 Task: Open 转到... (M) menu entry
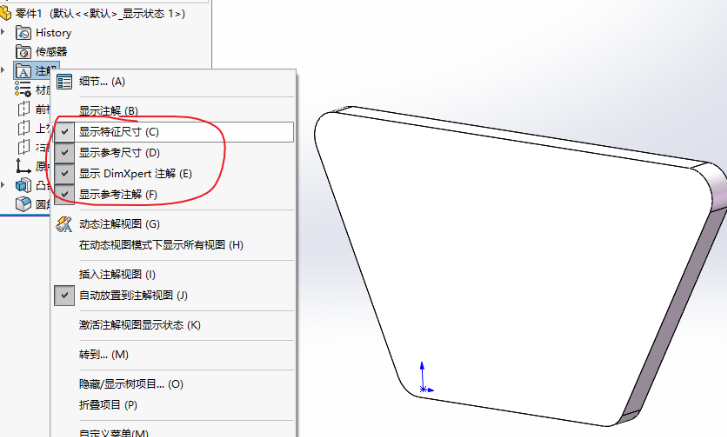[104, 355]
